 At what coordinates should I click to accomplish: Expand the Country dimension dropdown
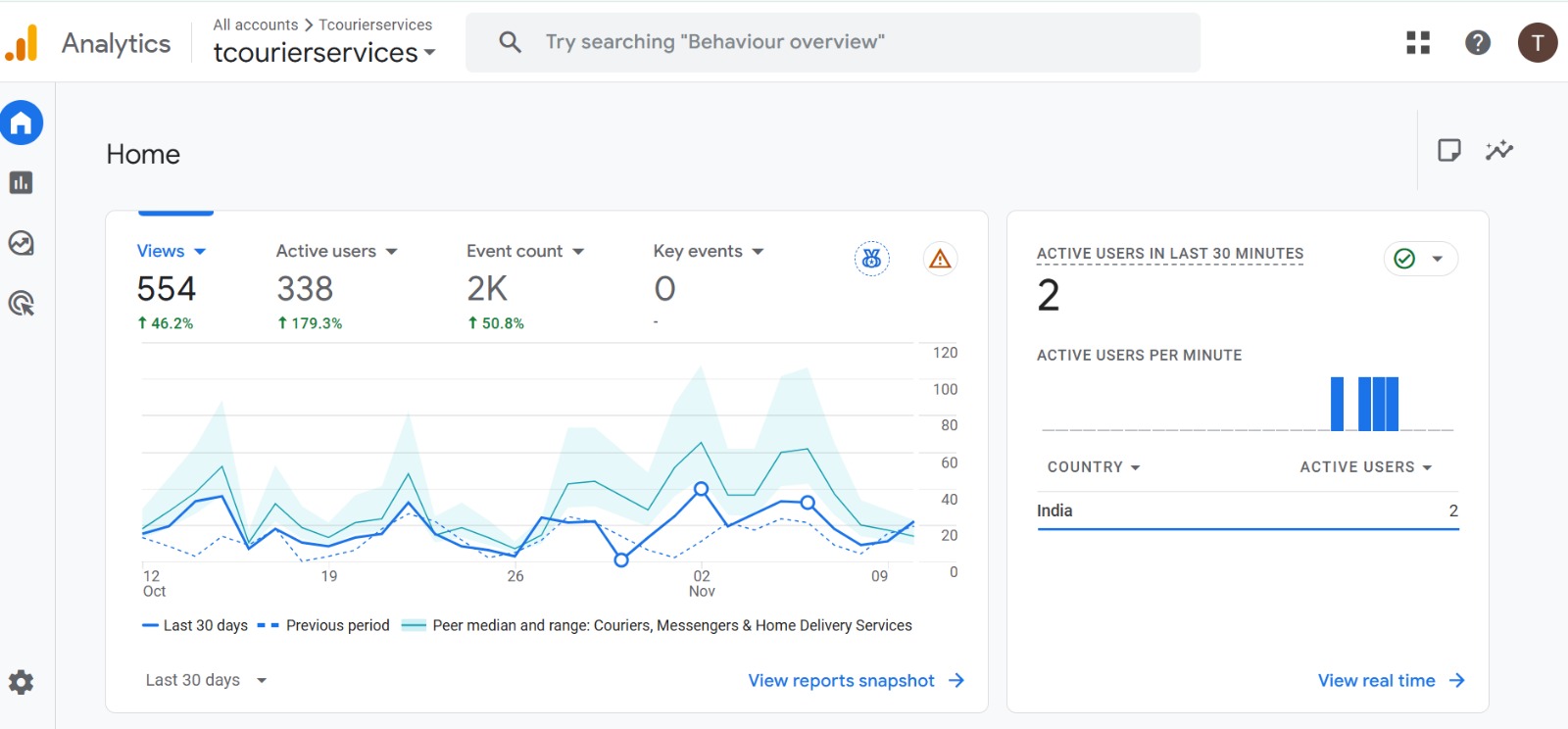[1094, 467]
